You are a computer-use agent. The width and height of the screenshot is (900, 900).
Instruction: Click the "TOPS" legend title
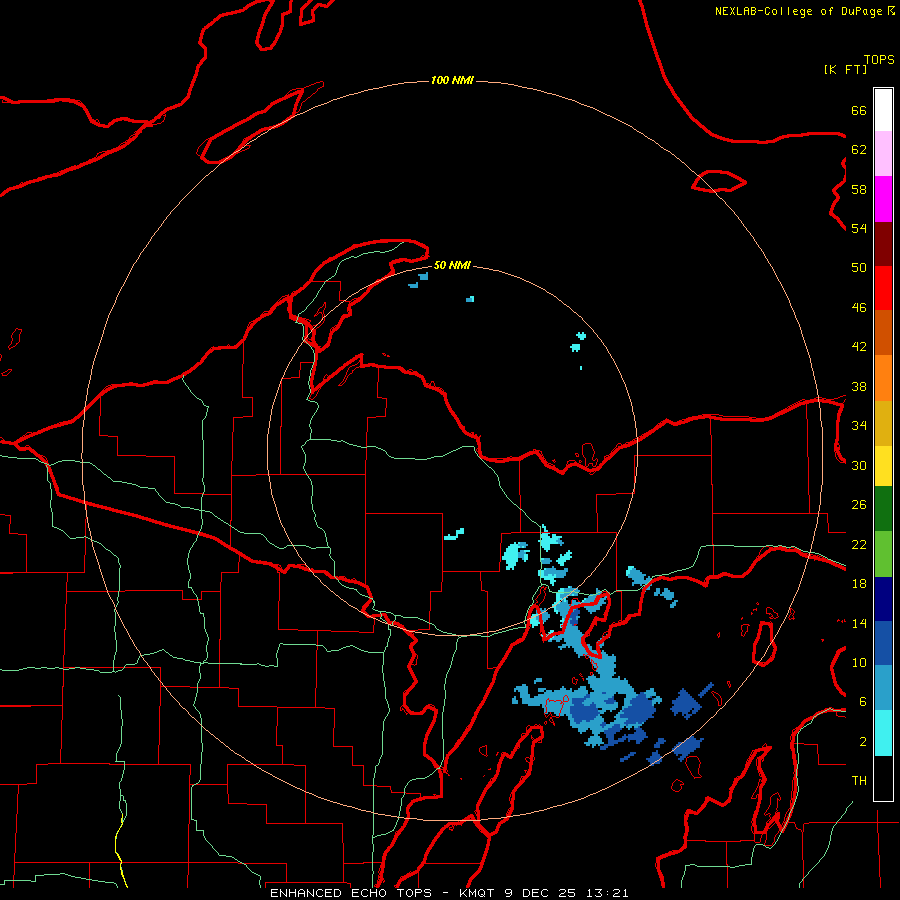pos(879,60)
